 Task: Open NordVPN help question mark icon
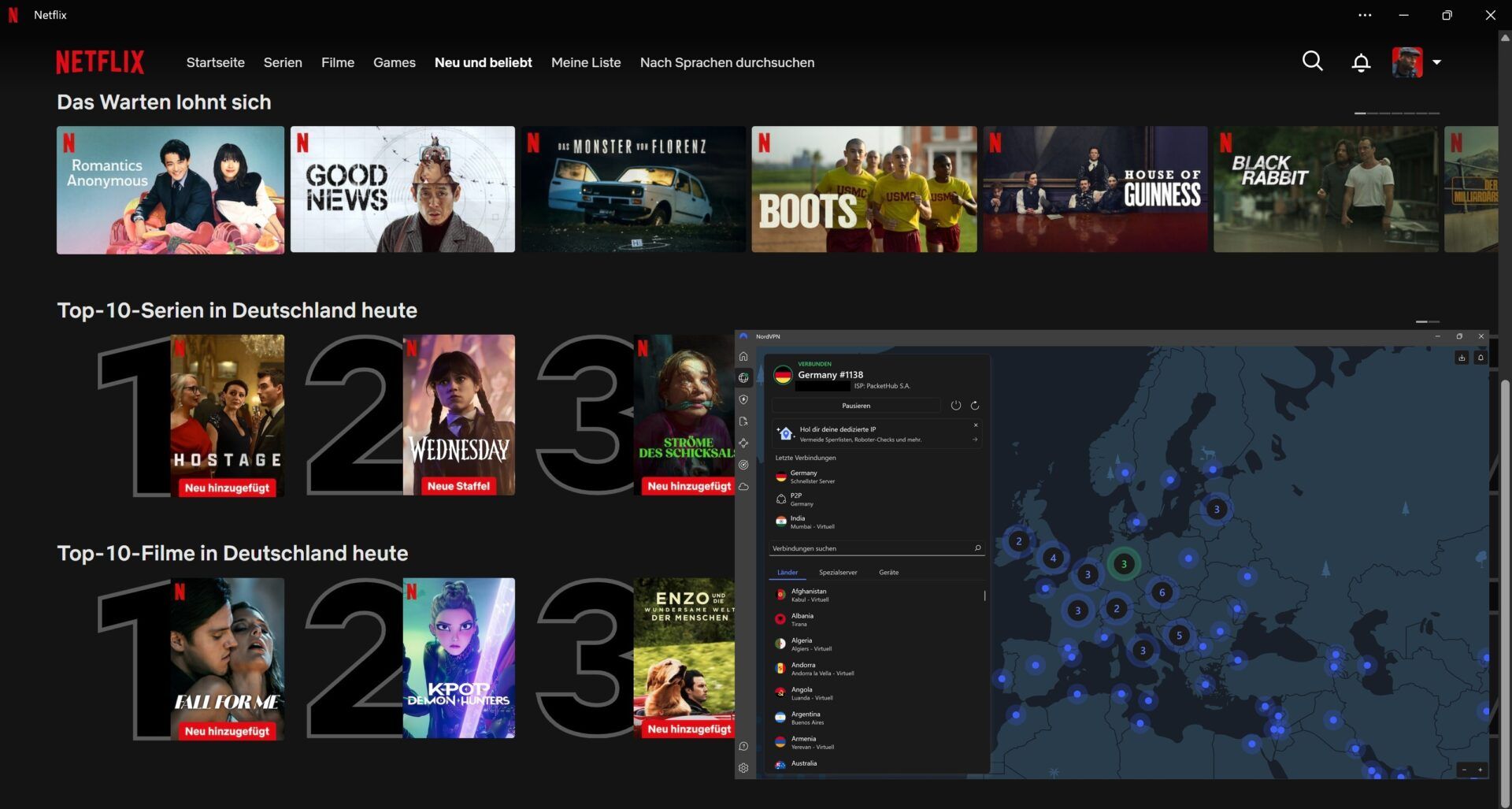743,746
